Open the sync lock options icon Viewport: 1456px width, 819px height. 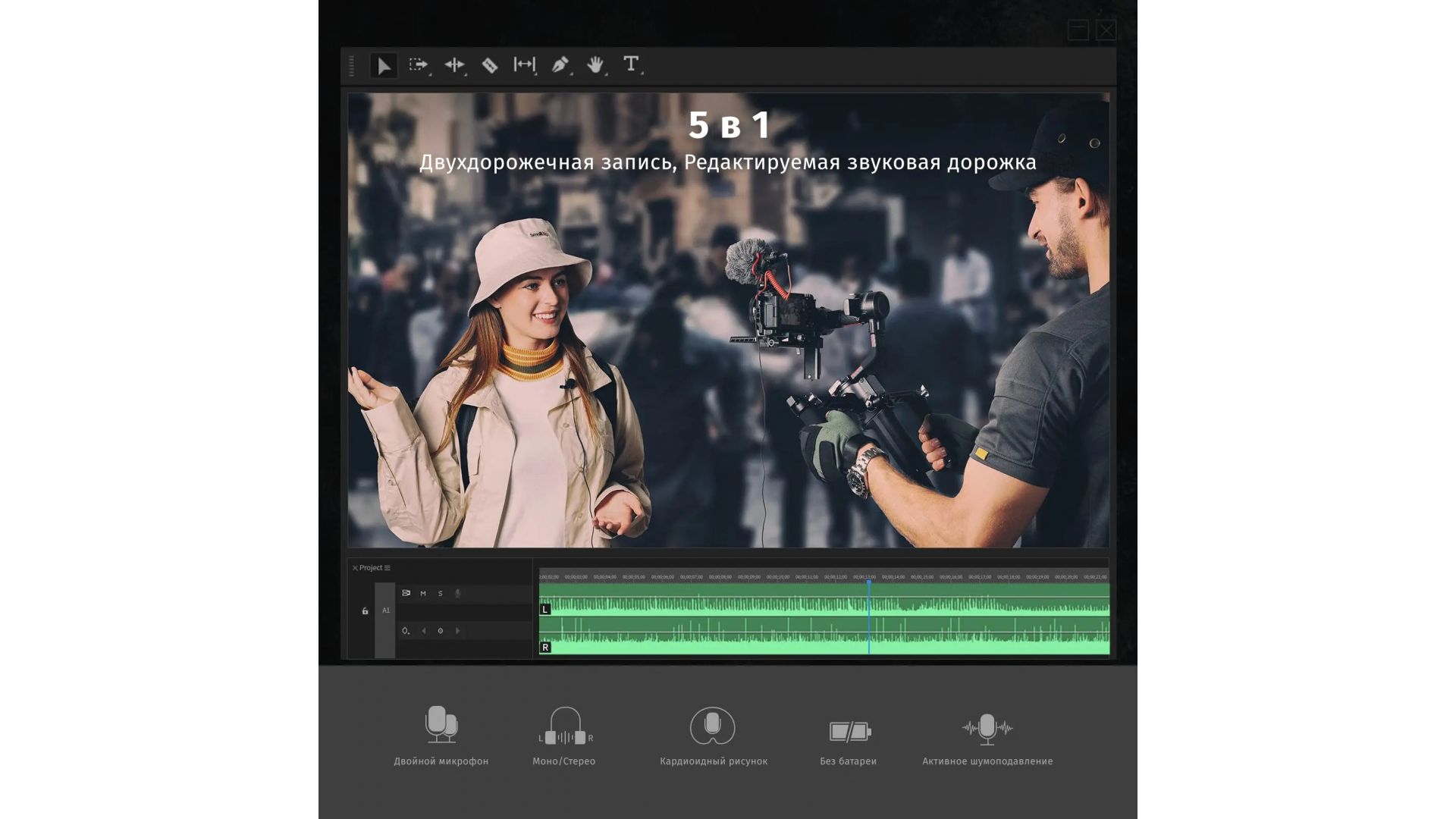(406, 594)
